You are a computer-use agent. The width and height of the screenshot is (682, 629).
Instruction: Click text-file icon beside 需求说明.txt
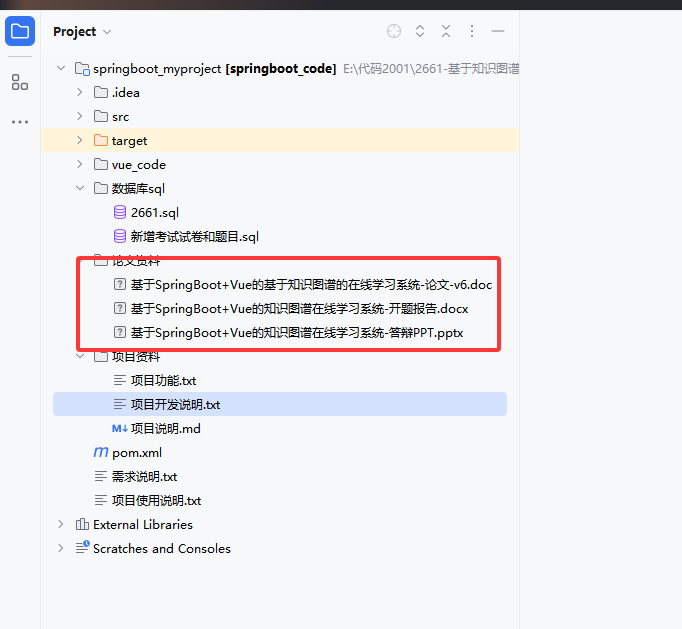point(101,476)
